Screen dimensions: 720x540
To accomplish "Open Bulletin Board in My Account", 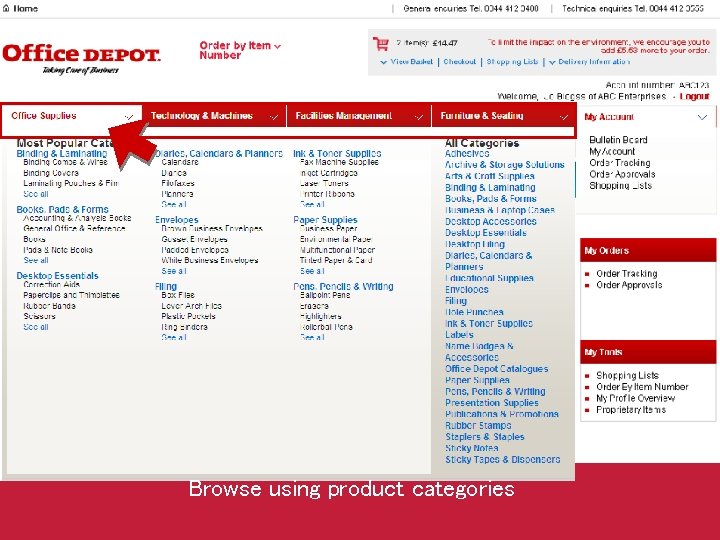I will point(618,140).
